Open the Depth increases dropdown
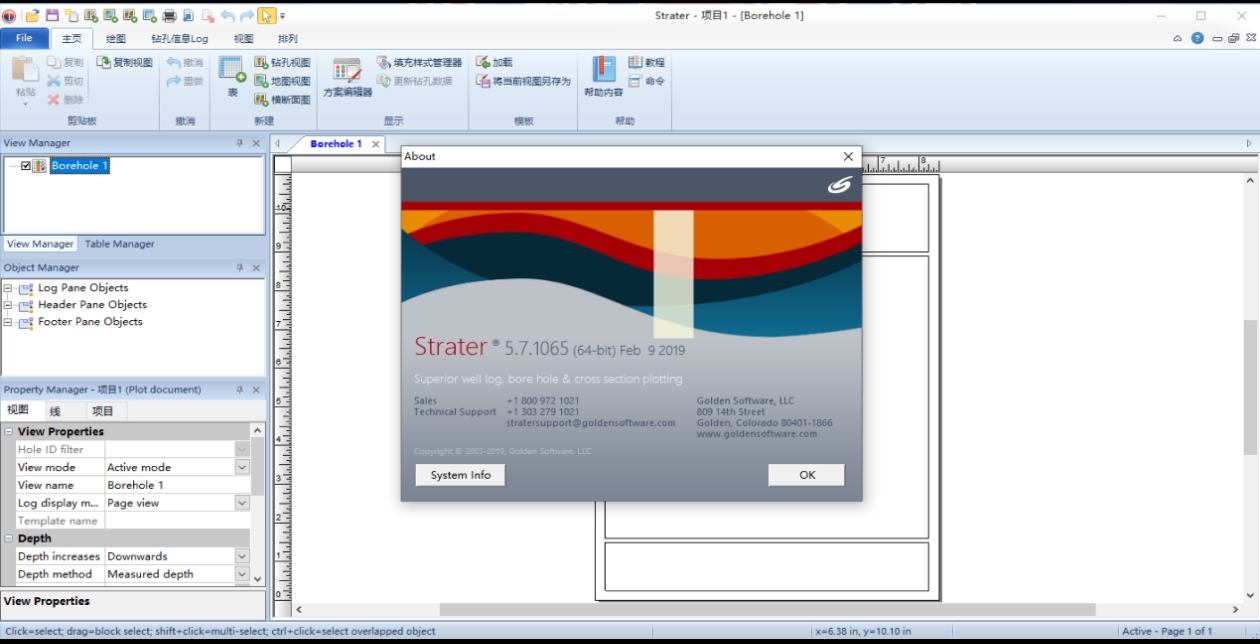Screen dimensions: 1260x644 coord(242,556)
